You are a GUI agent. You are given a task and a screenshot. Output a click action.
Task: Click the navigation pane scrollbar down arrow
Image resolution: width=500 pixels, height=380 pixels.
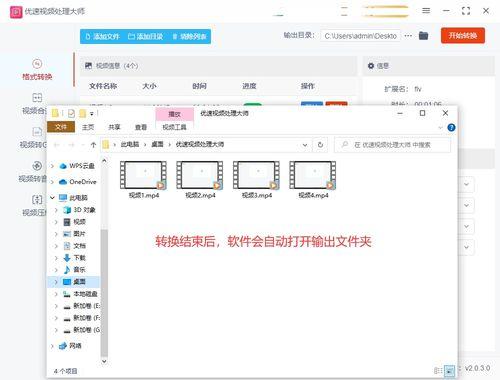click(104, 361)
